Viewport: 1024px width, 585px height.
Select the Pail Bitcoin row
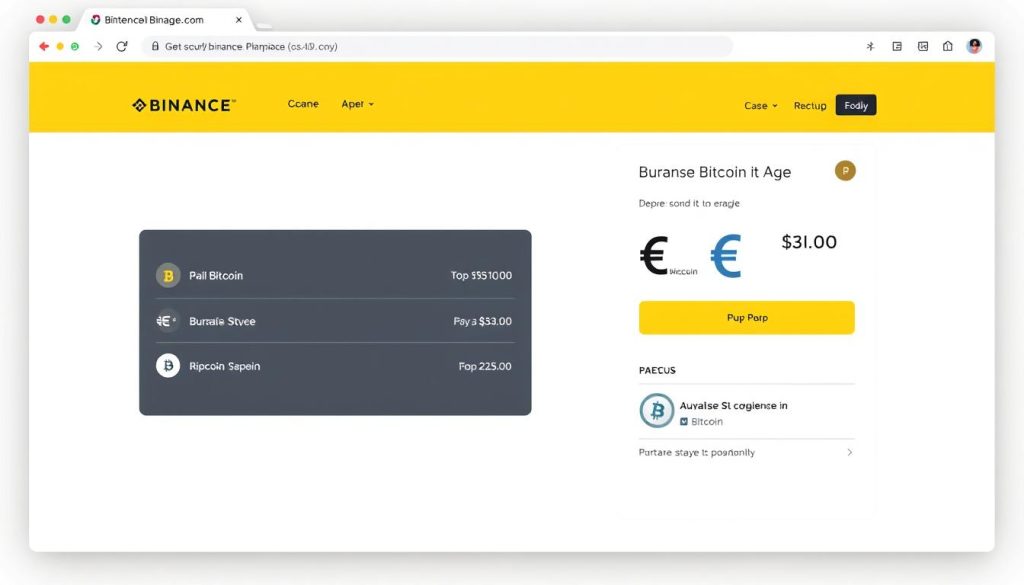point(335,276)
